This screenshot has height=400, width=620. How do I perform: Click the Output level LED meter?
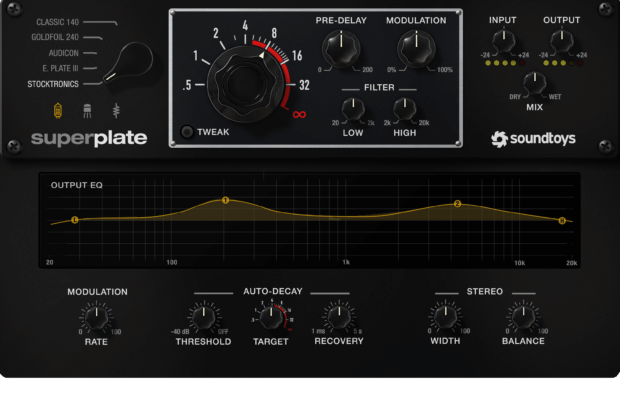(563, 63)
